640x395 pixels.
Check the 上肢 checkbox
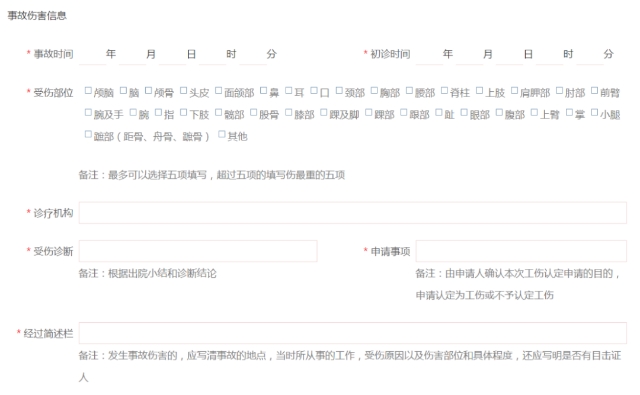tap(480, 91)
